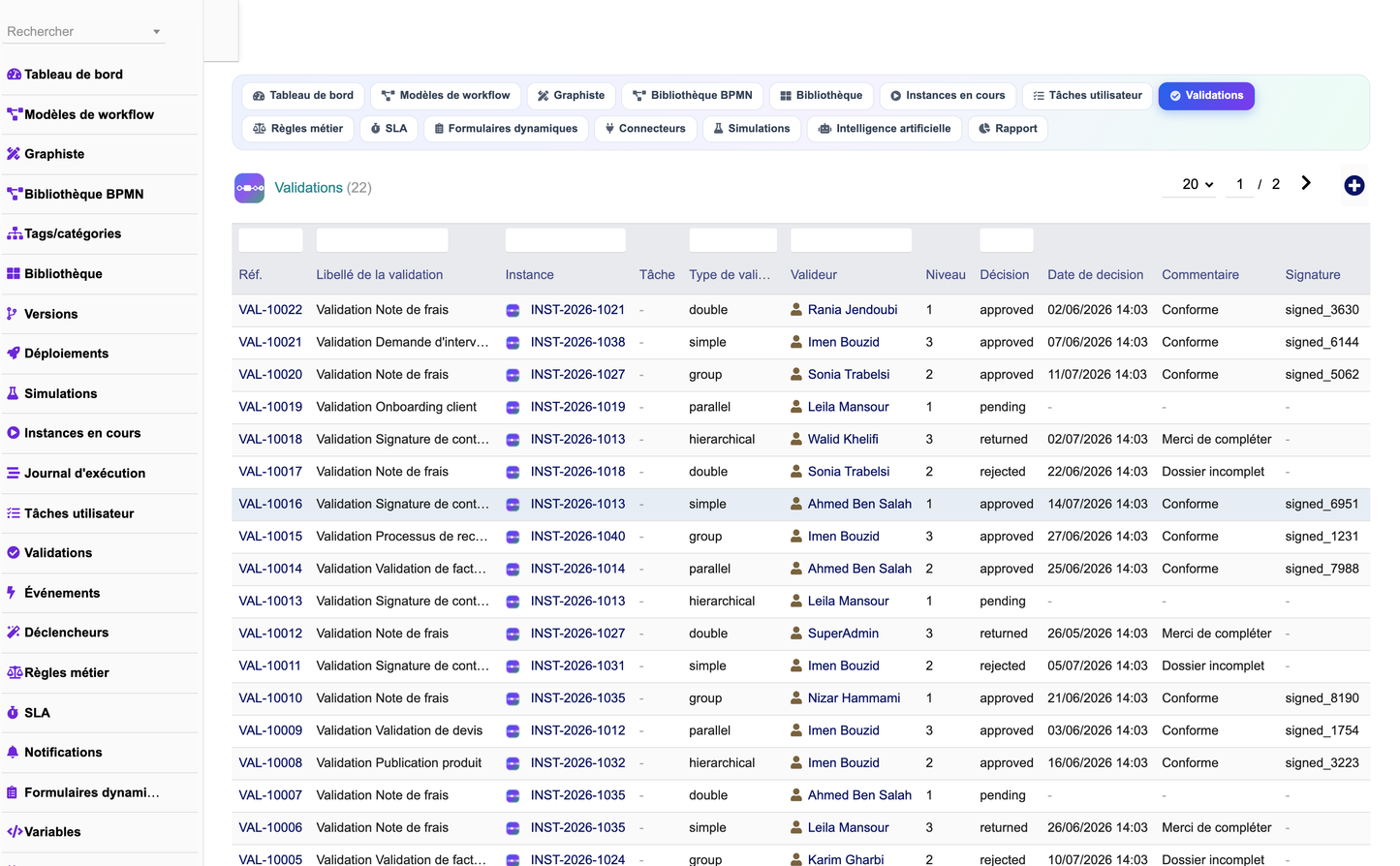Click the blue plus icon to add validation
The height and width of the screenshot is (866, 1400).
click(x=1354, y=185)
